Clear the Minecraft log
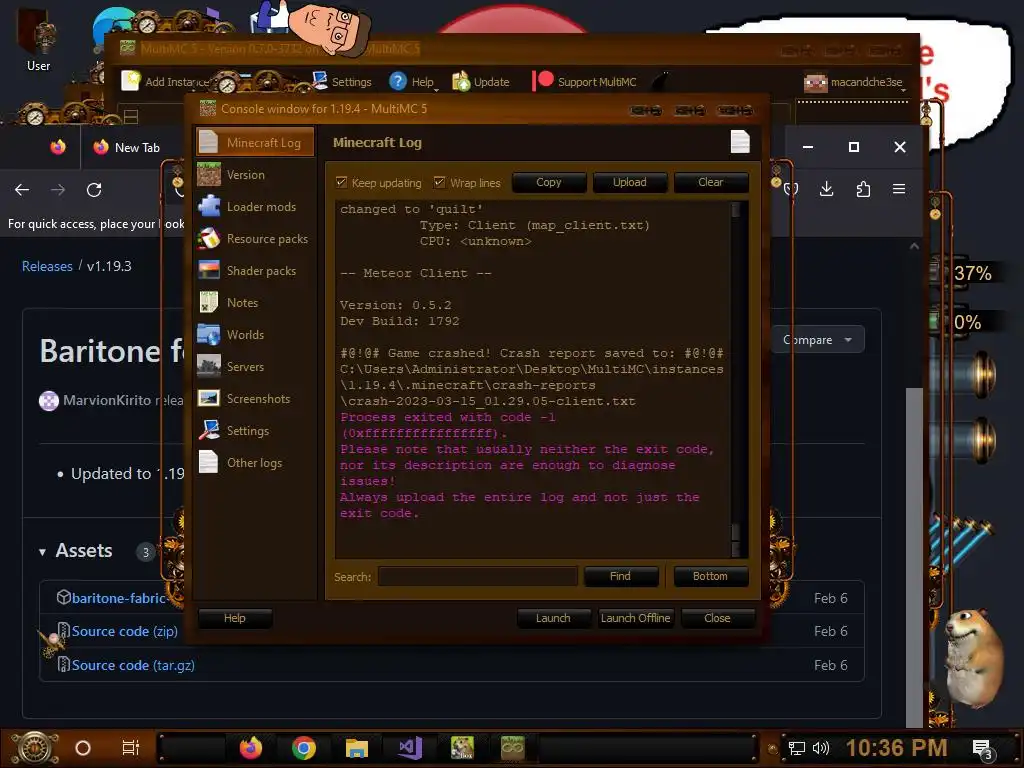The width and height of the screenshot is (1024, 768). pos(711,182)
